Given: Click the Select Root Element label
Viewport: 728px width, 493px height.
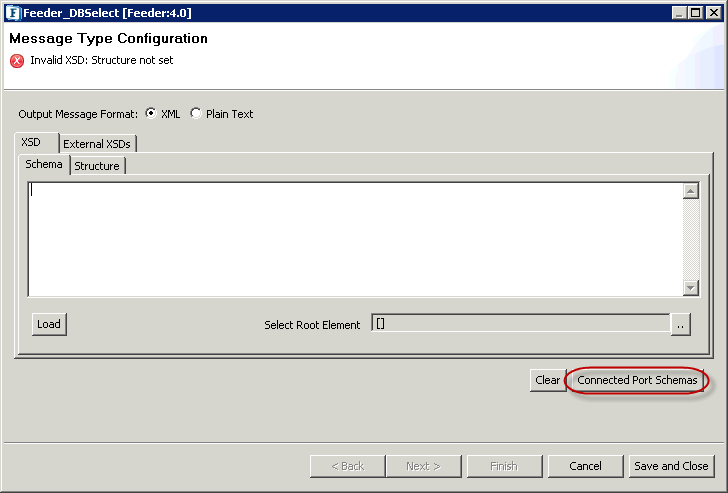Looking at the screenshot, I should point(312,325).
